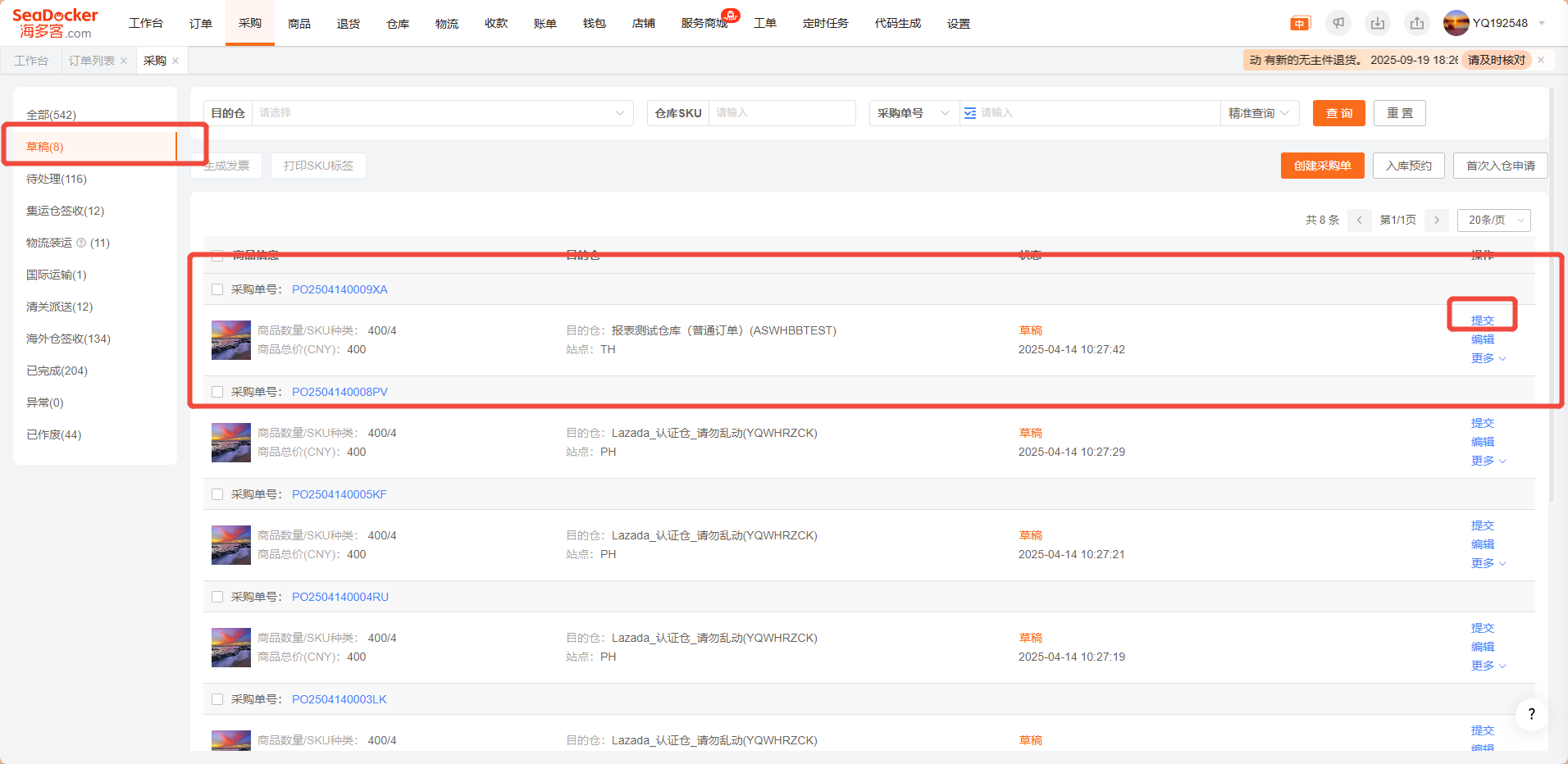Image resolution: width=1568 pixels, height=764 pixels.
Task: Click the batch input icon in search field
Action: click(970, 113)
